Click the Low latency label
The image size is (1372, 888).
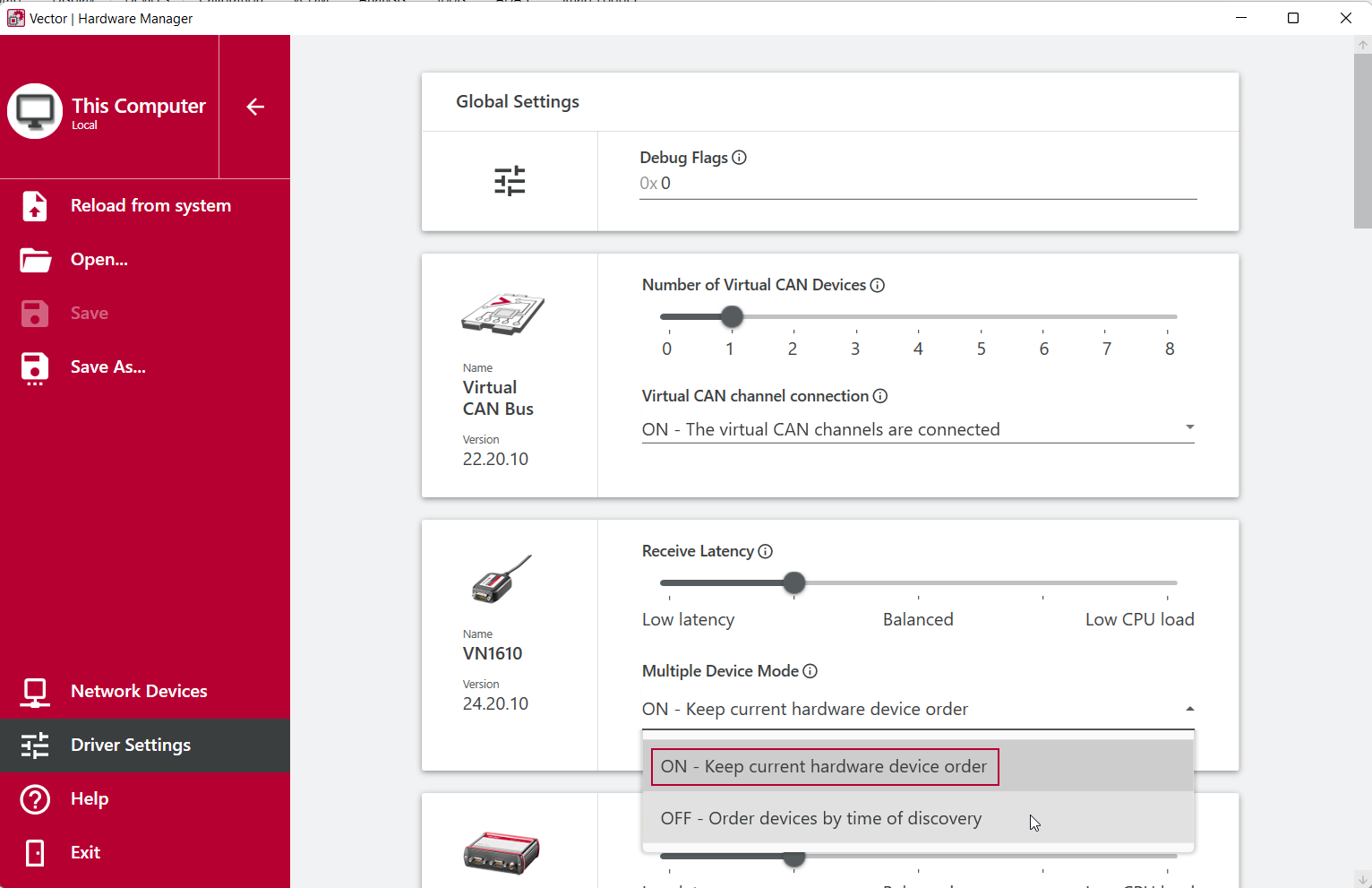click(688, 619)
